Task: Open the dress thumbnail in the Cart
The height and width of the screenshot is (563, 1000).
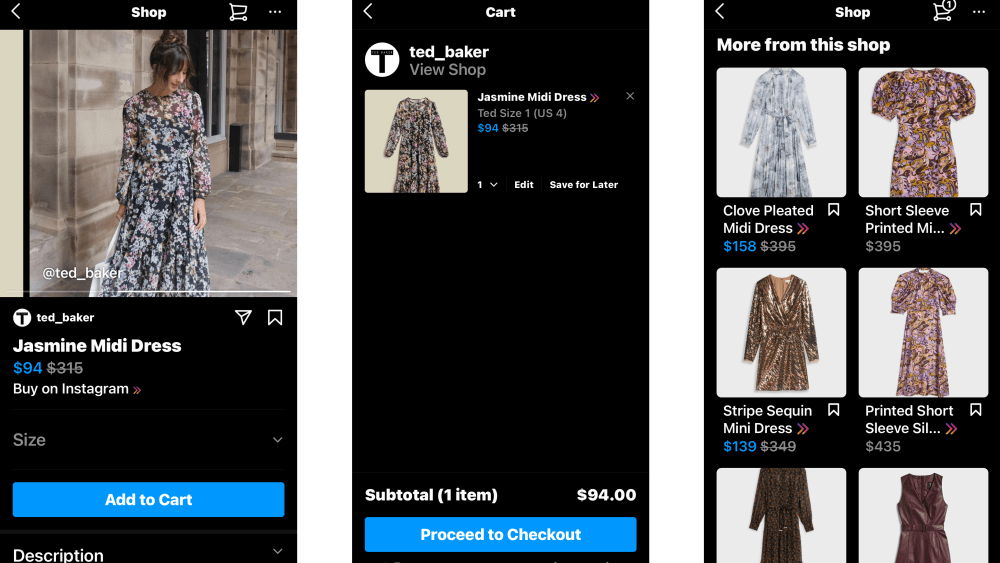Action: click(x=416, y=141)
